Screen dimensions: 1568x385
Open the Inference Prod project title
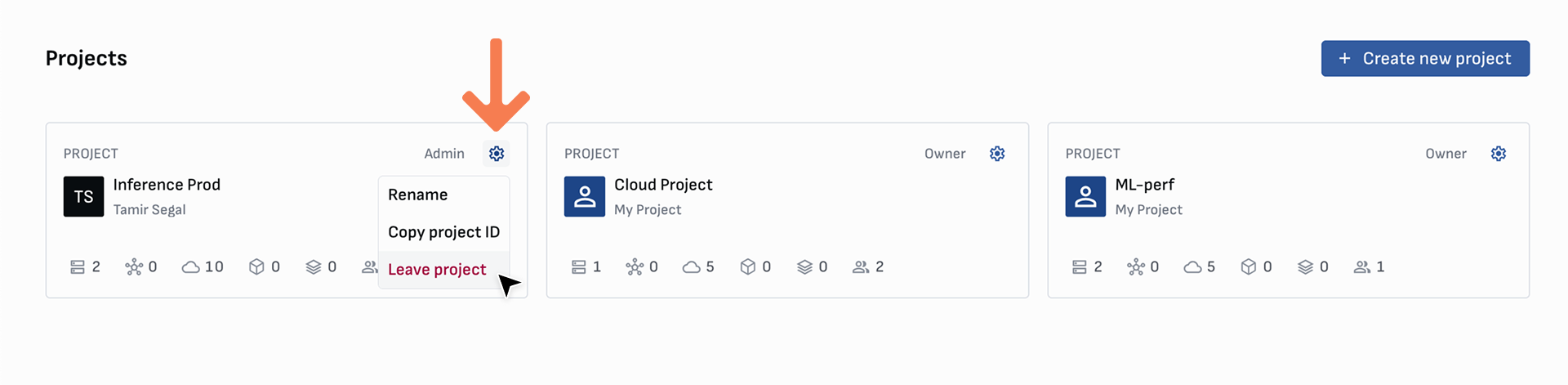[167, 185]
